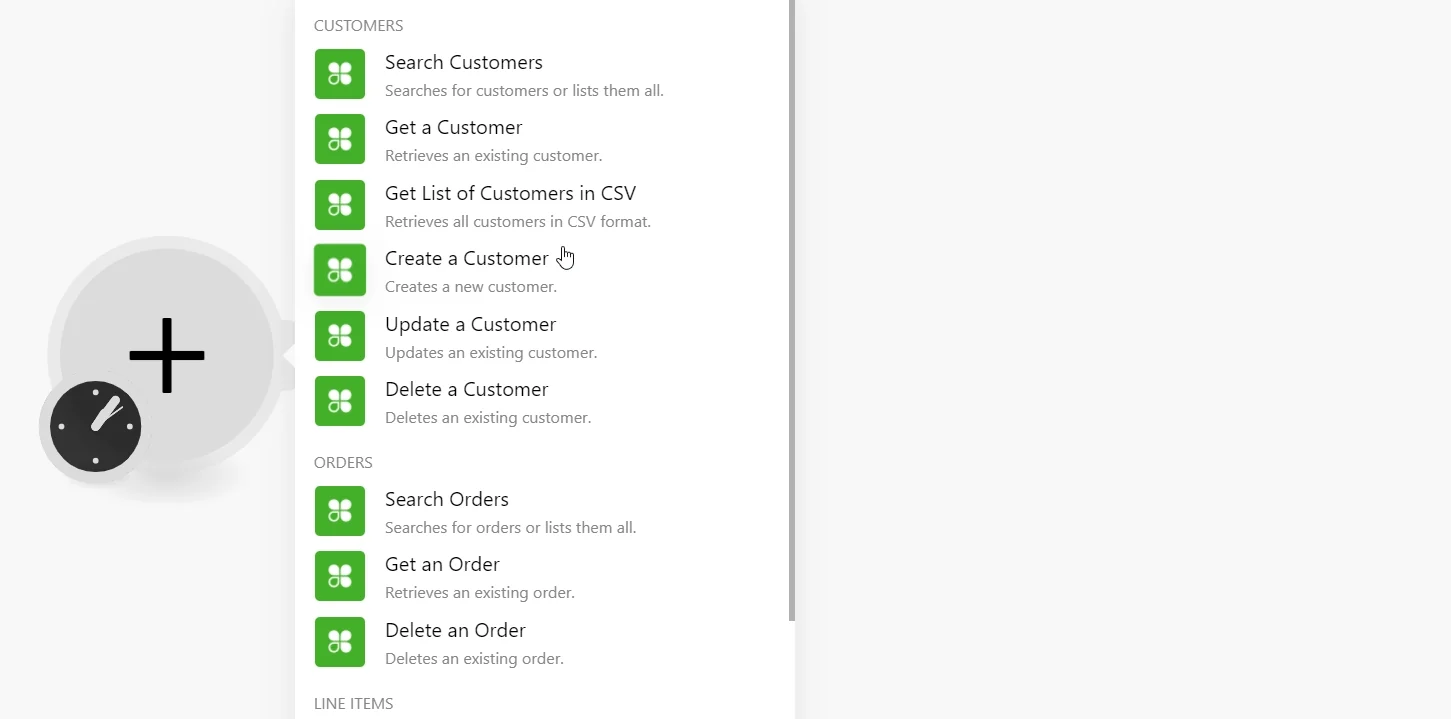
Task: Select the Search Customers title
Action: pyautogui.click(x=464, y=62)
